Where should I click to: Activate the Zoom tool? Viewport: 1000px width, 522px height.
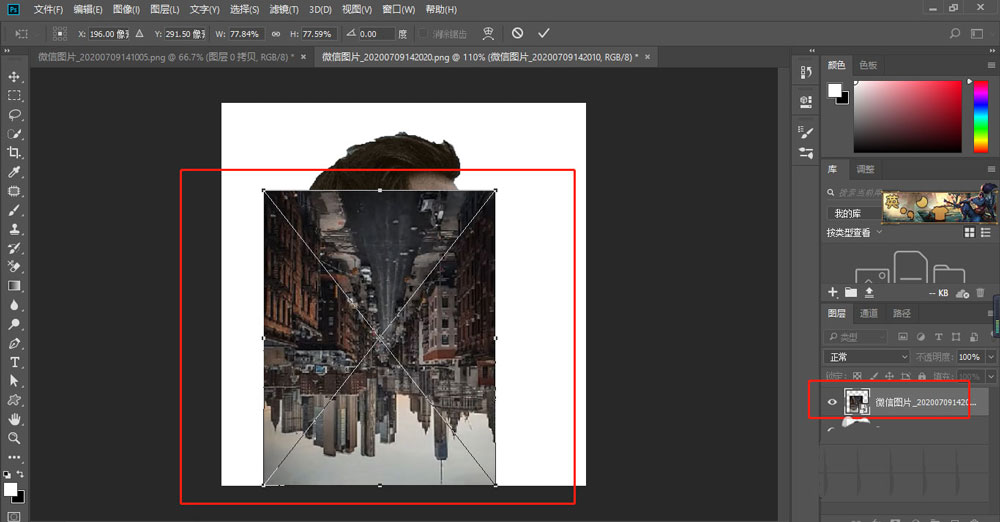point(14,438)
